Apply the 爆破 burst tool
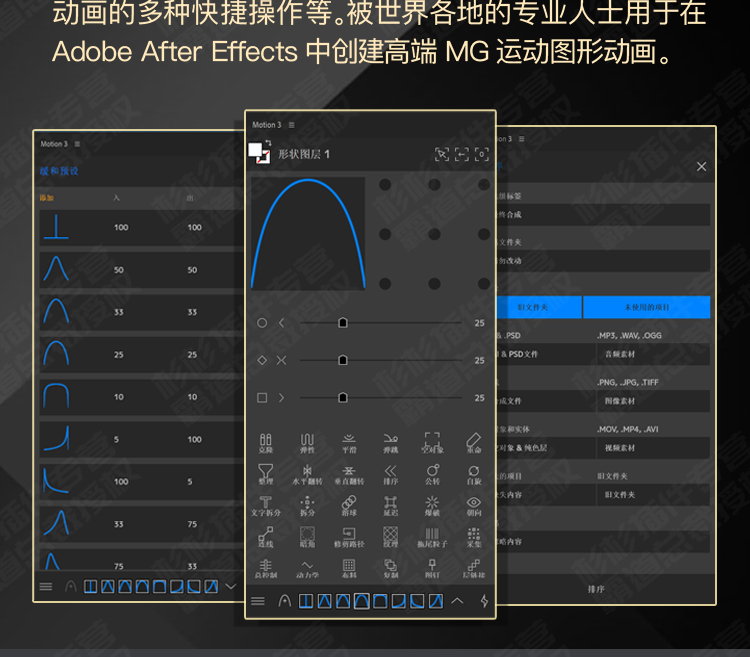Viewport: 750px width, 657px height. (x=432, y=506)
